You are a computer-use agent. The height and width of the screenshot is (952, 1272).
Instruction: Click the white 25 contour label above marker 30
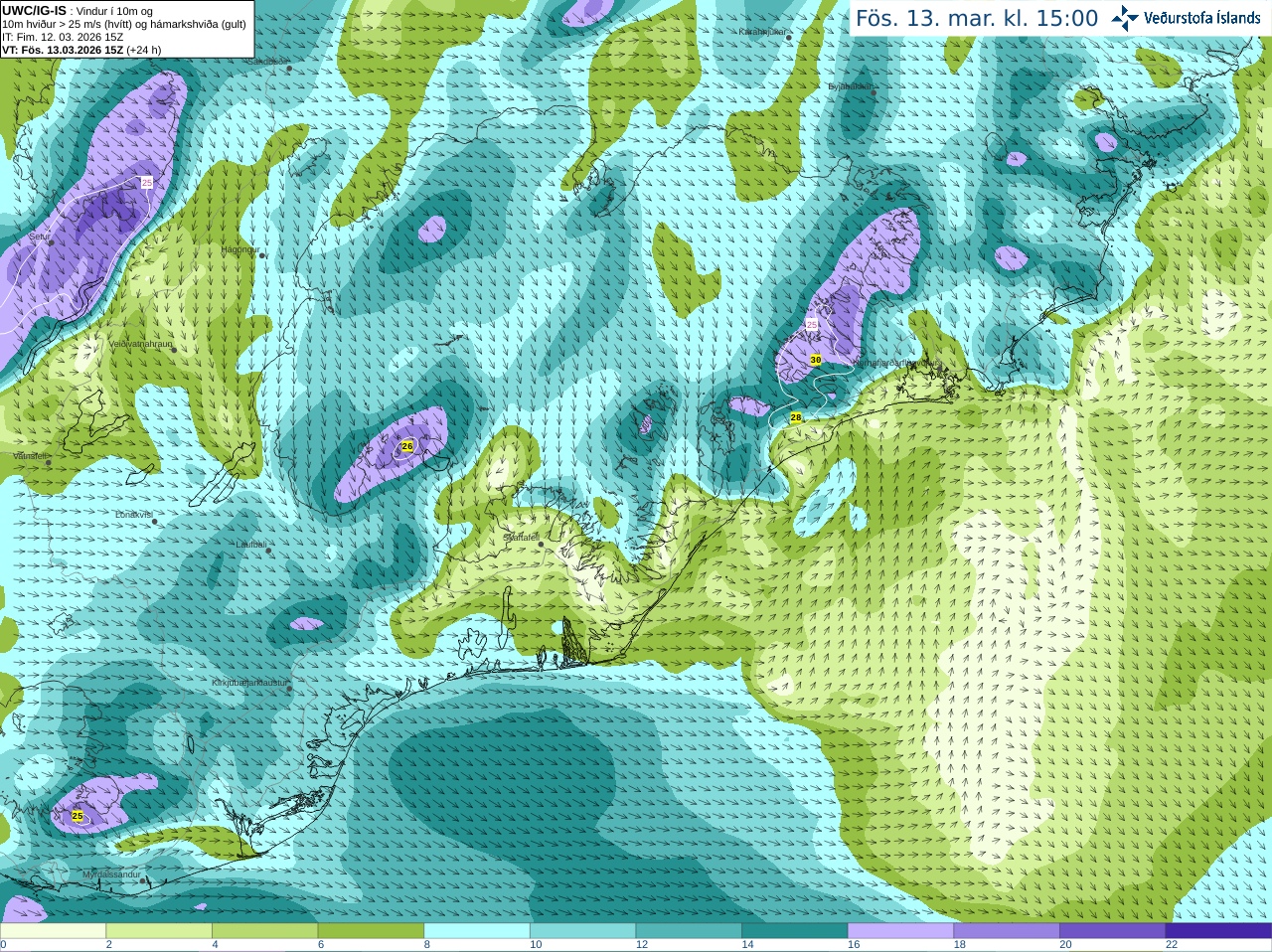pyautogui.click(x=812, y=325)
